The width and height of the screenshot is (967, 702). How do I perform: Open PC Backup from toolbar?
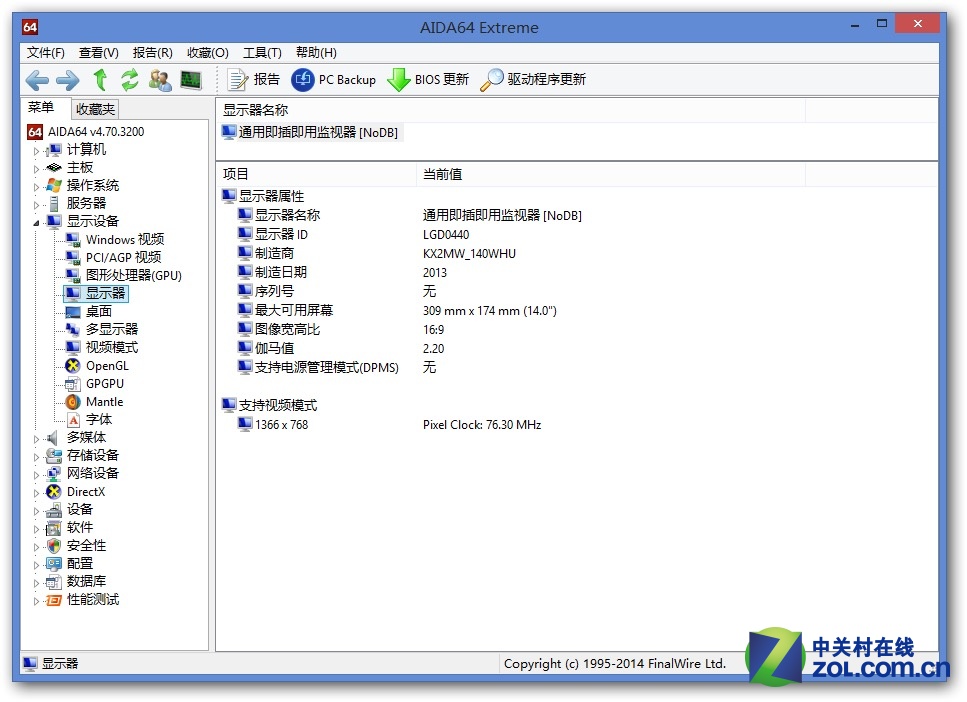click(334, 80)
